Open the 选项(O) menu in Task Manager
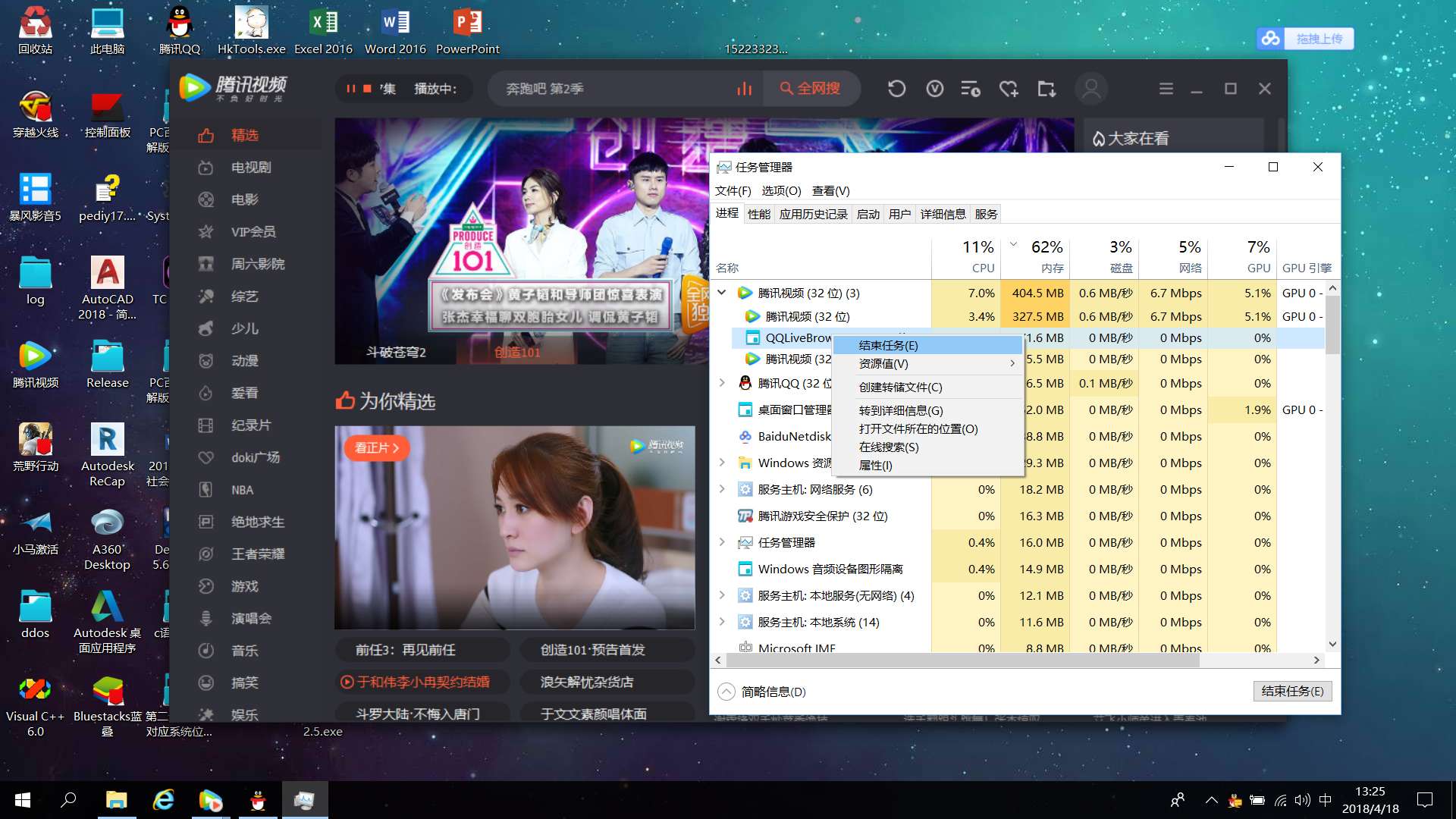The height and width of the screenshot is (819, 1456). tap(781, 190)
